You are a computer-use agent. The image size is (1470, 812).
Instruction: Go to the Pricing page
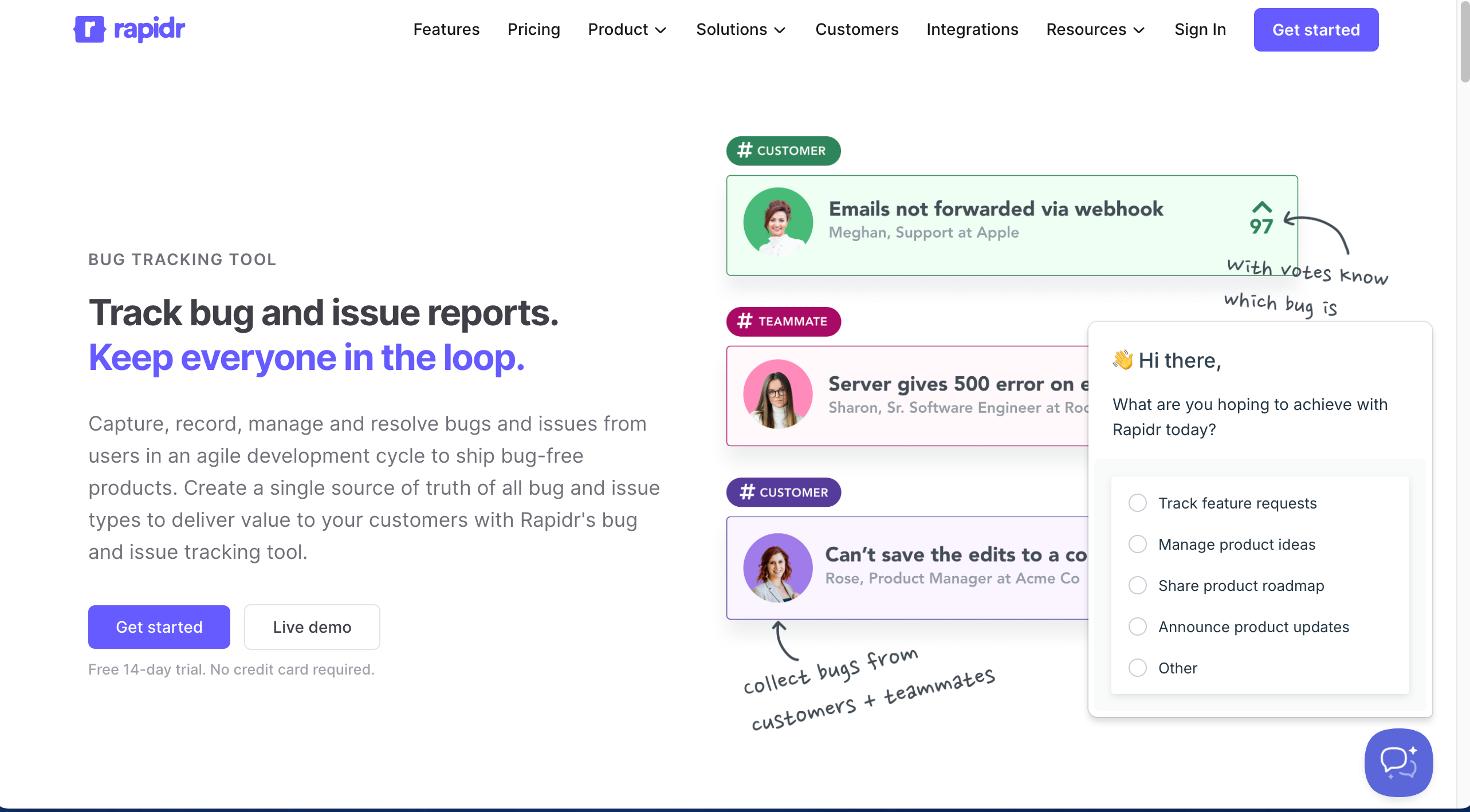[x=533, y=29]
